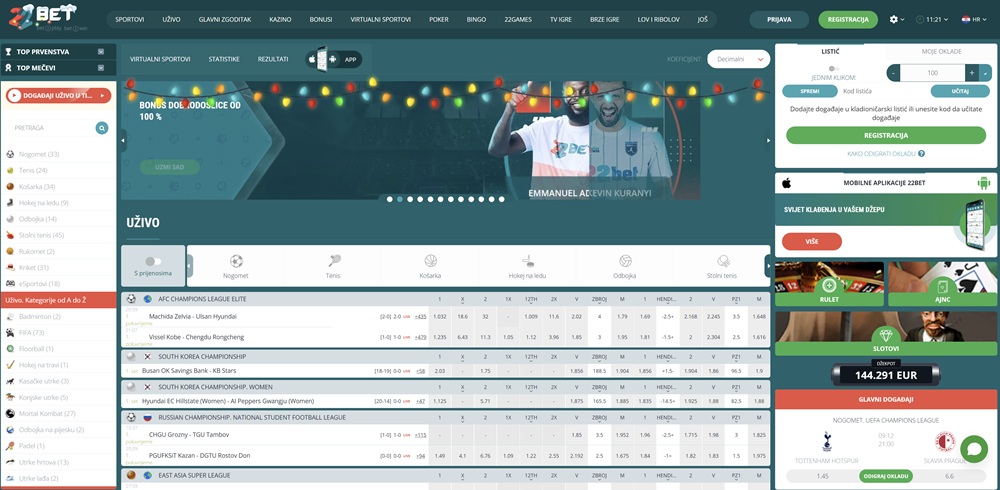Increase stake with the plus stepper

coord(970,73)
